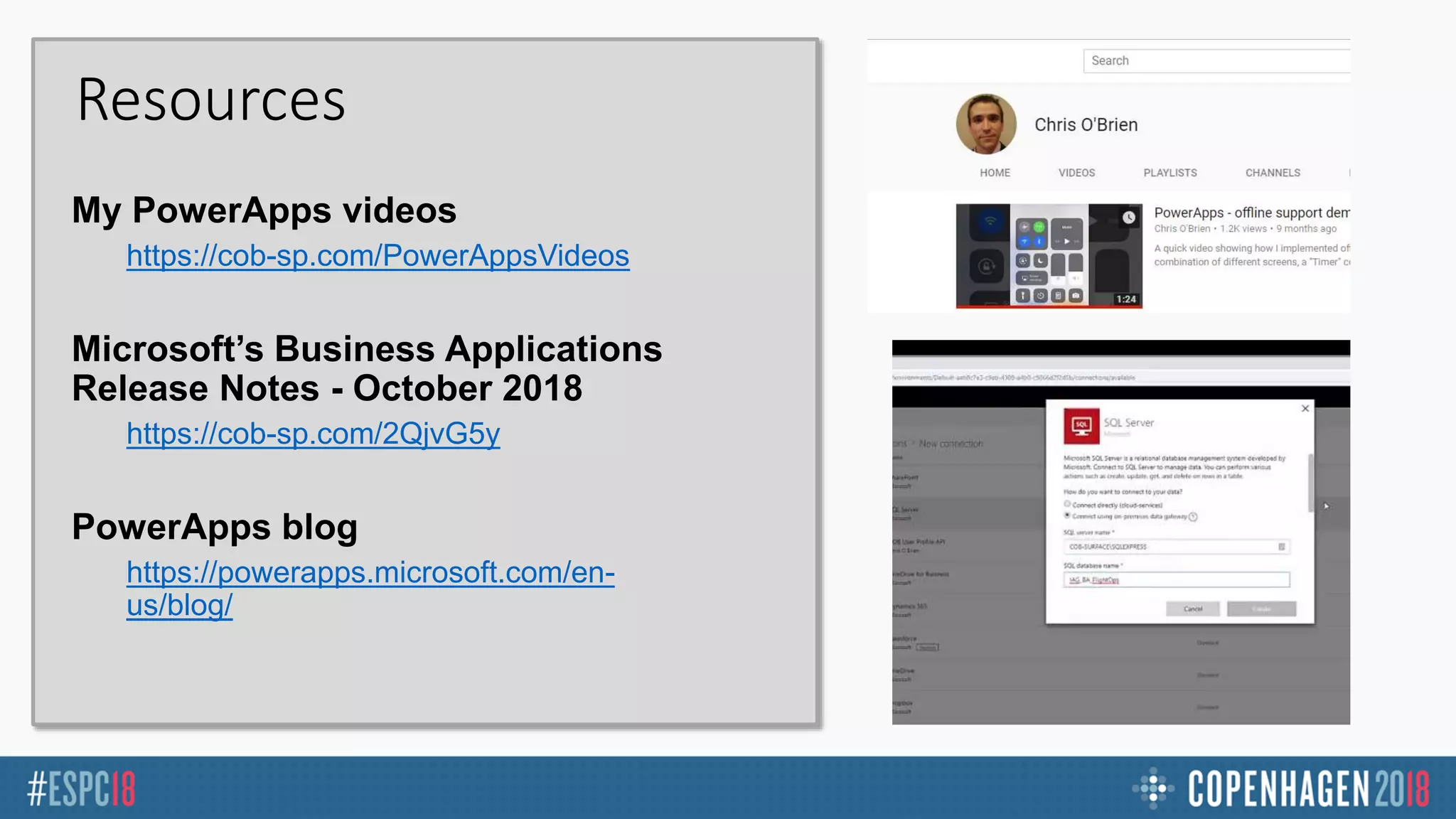Click the New connection breadcrumb text

(951, 444)
